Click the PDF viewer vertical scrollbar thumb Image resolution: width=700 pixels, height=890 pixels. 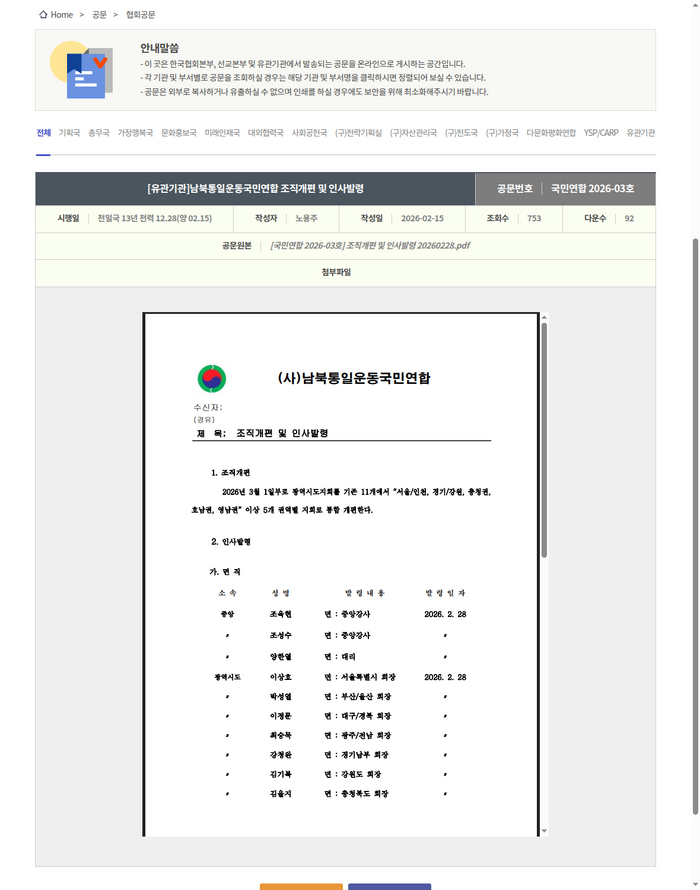click(x=544, y=440)
